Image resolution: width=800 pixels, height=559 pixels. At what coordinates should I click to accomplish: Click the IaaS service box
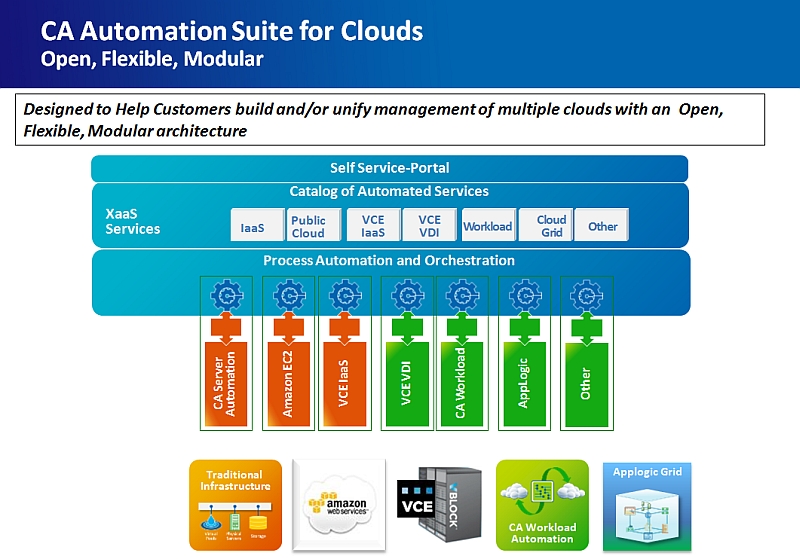257,224
